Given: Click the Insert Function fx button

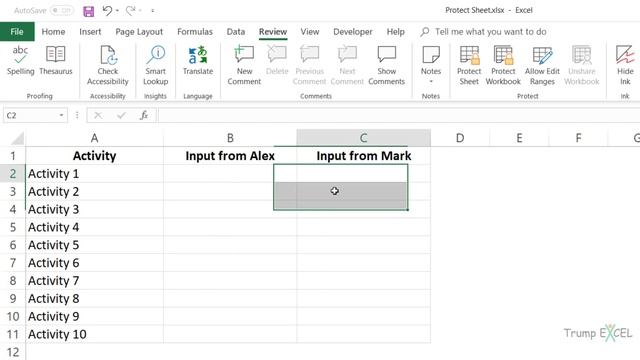Looking at the screenshot, I should 144,116.
